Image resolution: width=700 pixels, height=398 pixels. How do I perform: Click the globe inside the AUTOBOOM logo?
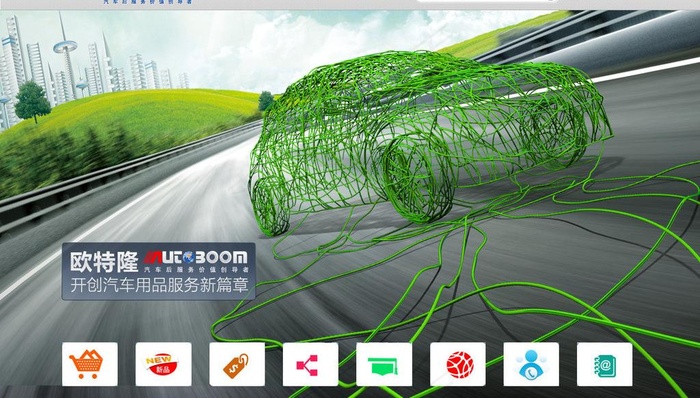tap(188, 257)
